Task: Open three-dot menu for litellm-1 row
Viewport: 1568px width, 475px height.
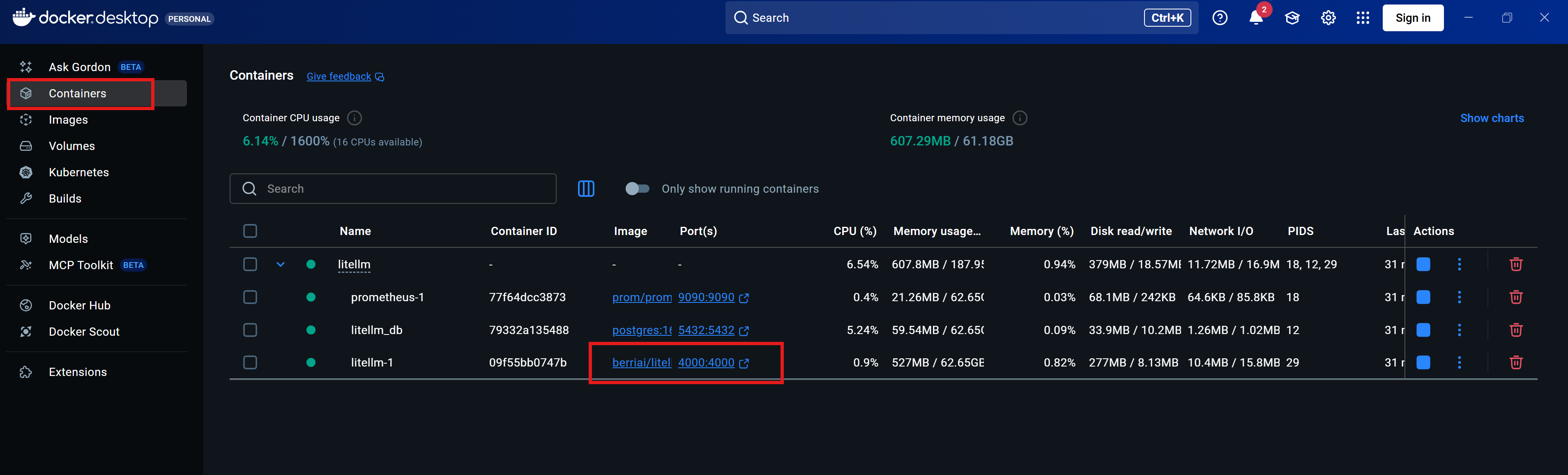Action: [x=1459, y=362]
